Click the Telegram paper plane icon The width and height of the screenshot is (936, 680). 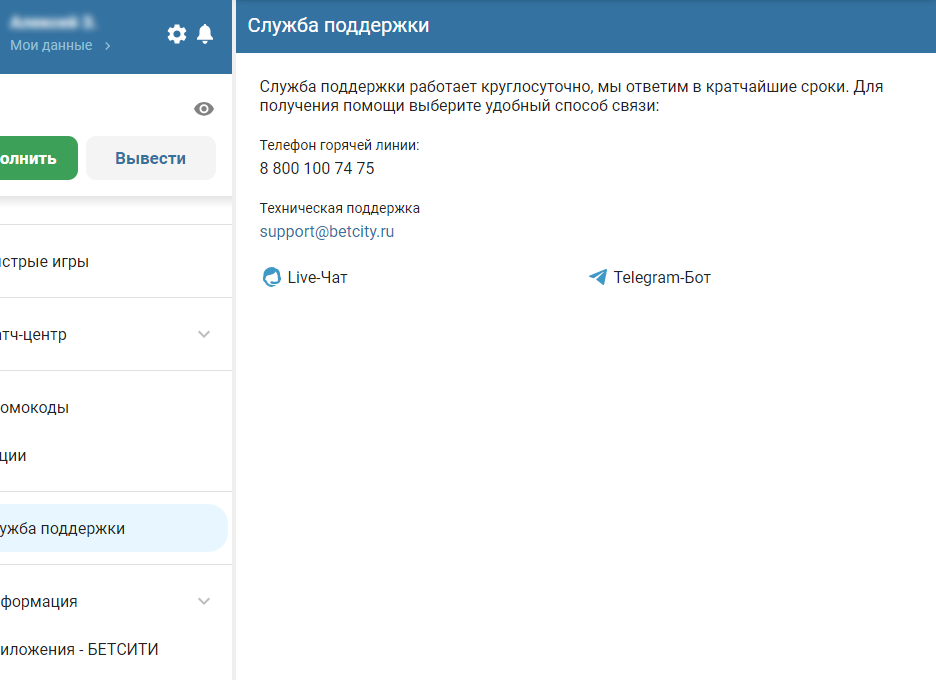(598, 277)
